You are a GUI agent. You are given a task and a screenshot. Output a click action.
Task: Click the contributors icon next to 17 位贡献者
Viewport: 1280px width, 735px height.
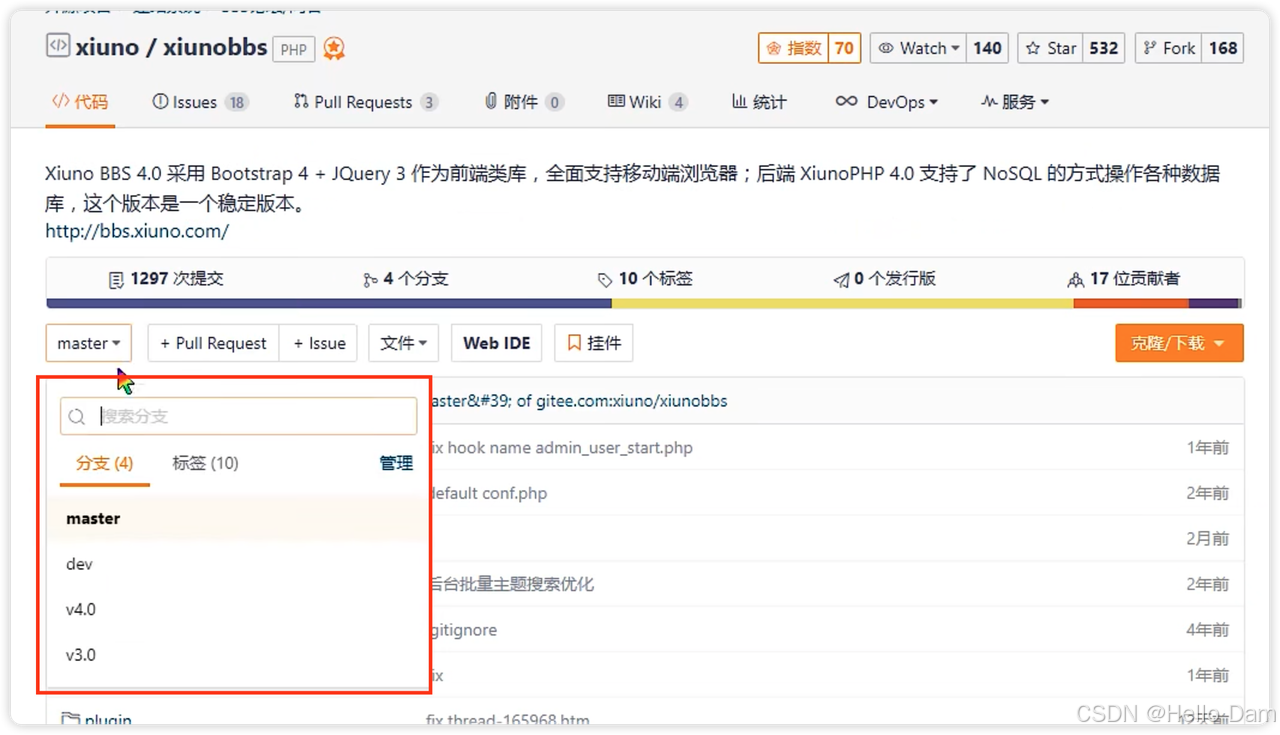click(1076, 280)
